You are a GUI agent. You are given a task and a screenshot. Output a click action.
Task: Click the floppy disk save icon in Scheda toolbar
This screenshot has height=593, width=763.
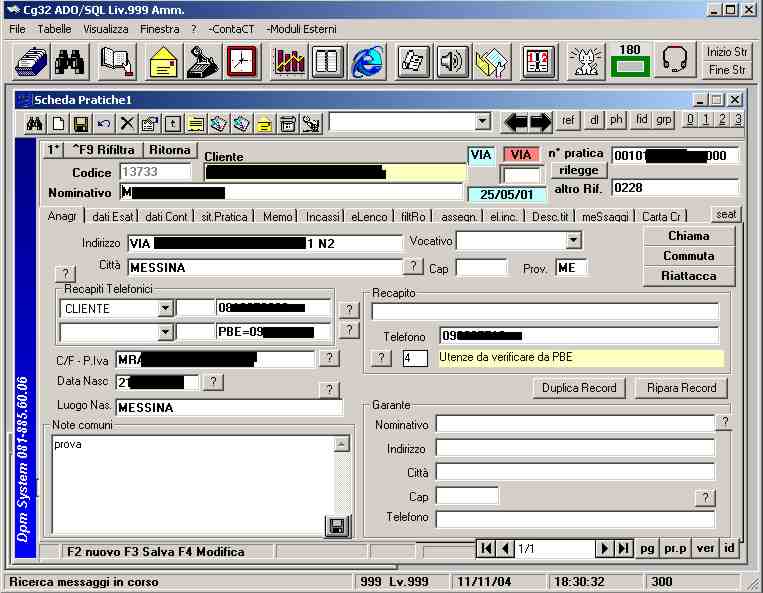click(x=80, y=123)
